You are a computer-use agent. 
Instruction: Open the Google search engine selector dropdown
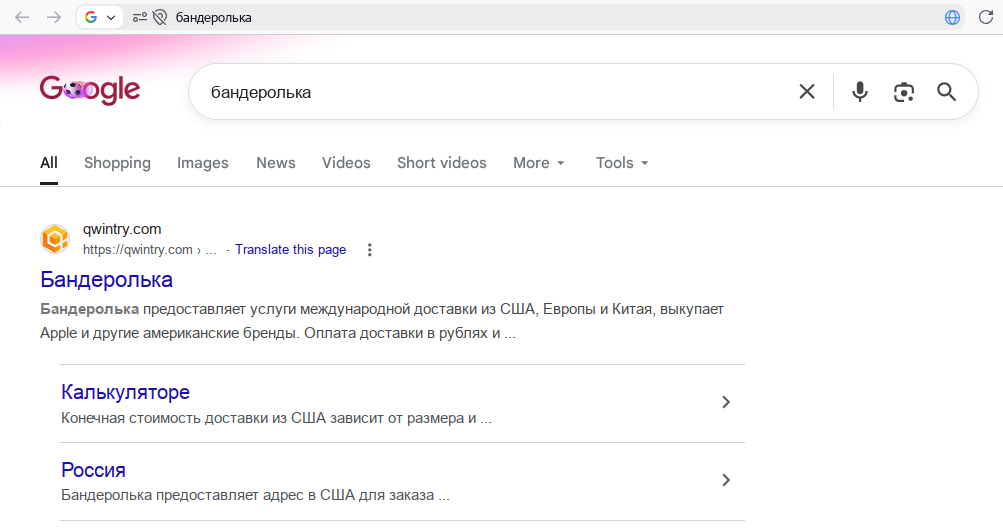coord(100,17)
